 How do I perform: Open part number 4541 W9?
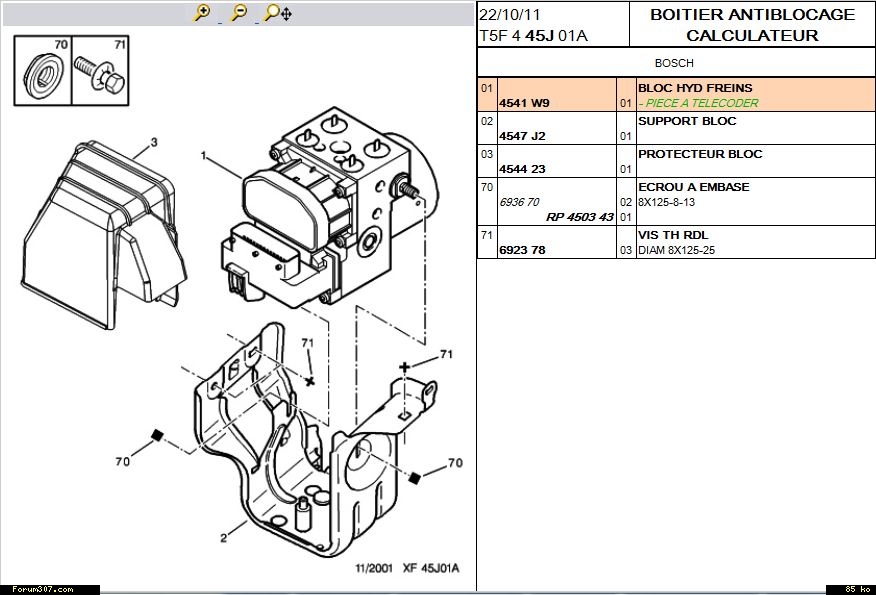point(524,103)
